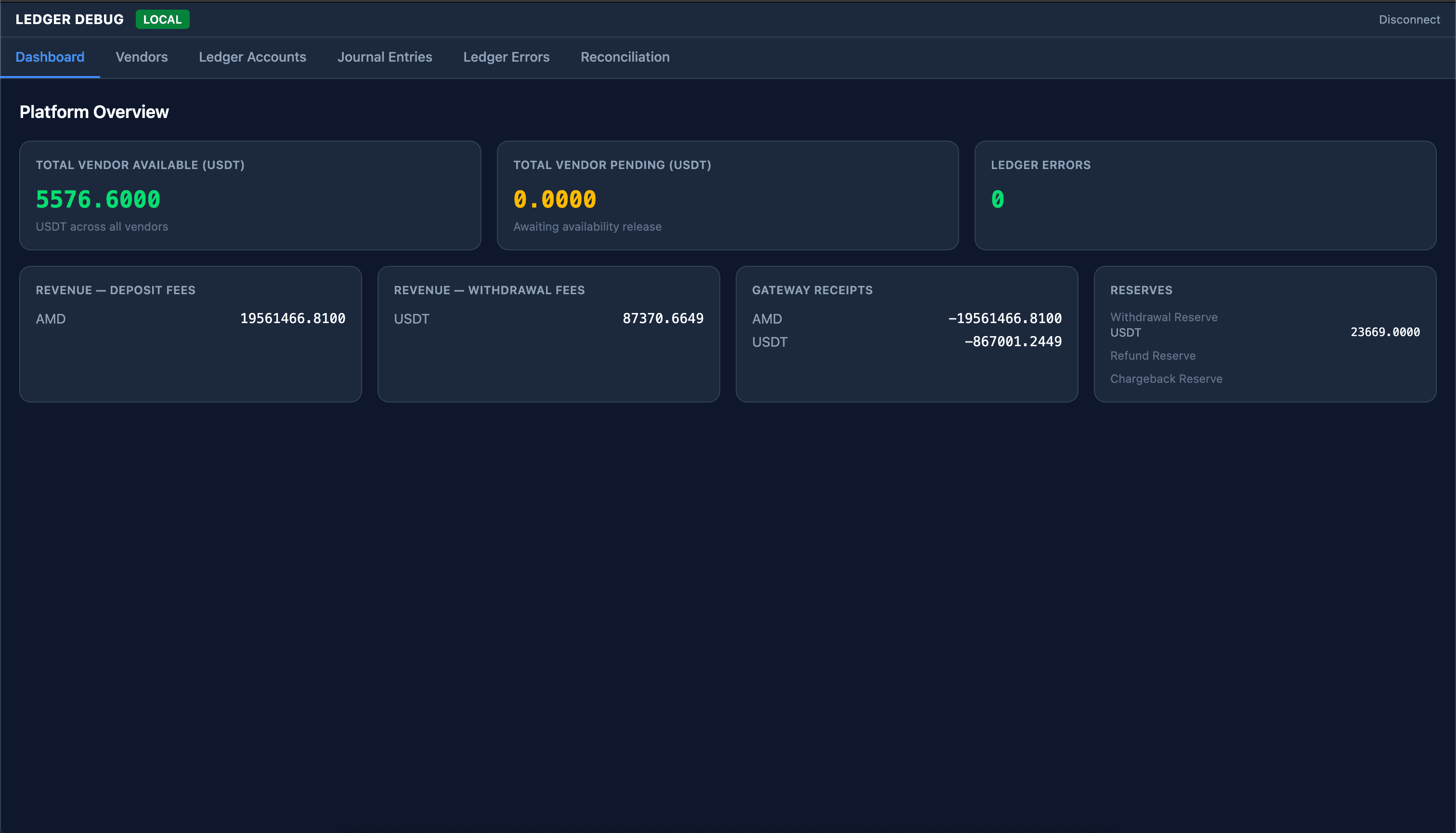
Task: Click the REVENUE — WITHDRAWAL FEES heading
Action: pos(489,290)
